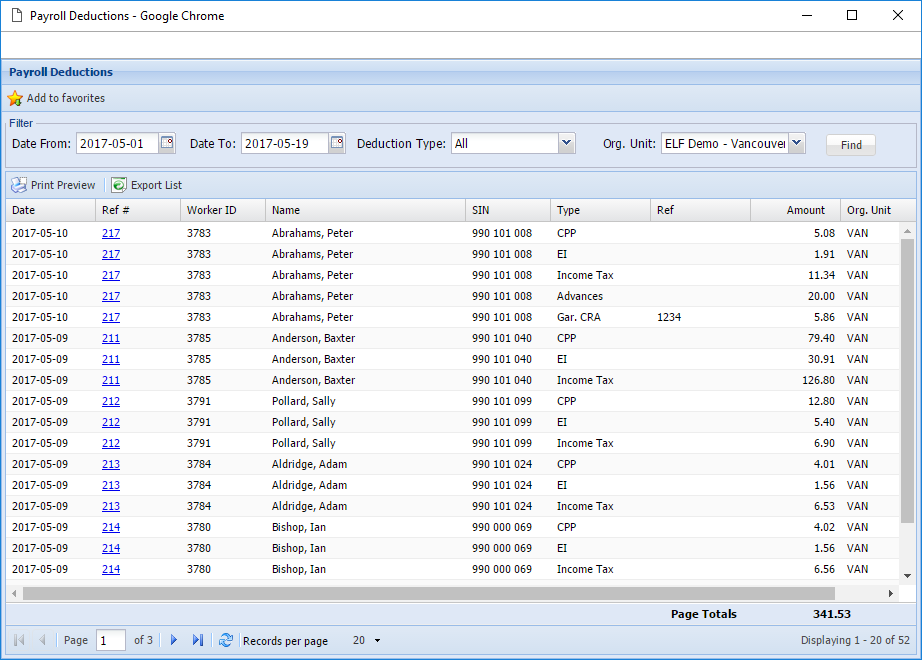Viewport: 922px width, 660px height.
Task: Jump to the last page arrow
Action: click(x=198, y=640)
